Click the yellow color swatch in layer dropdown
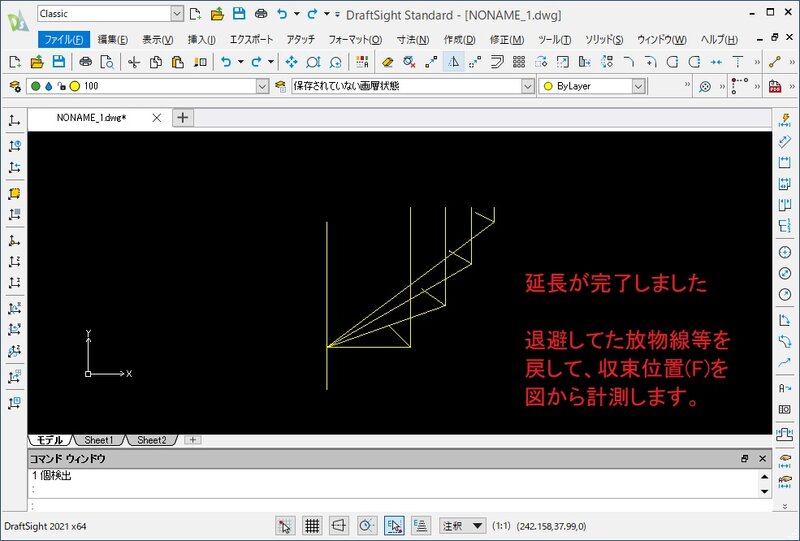 75,86
